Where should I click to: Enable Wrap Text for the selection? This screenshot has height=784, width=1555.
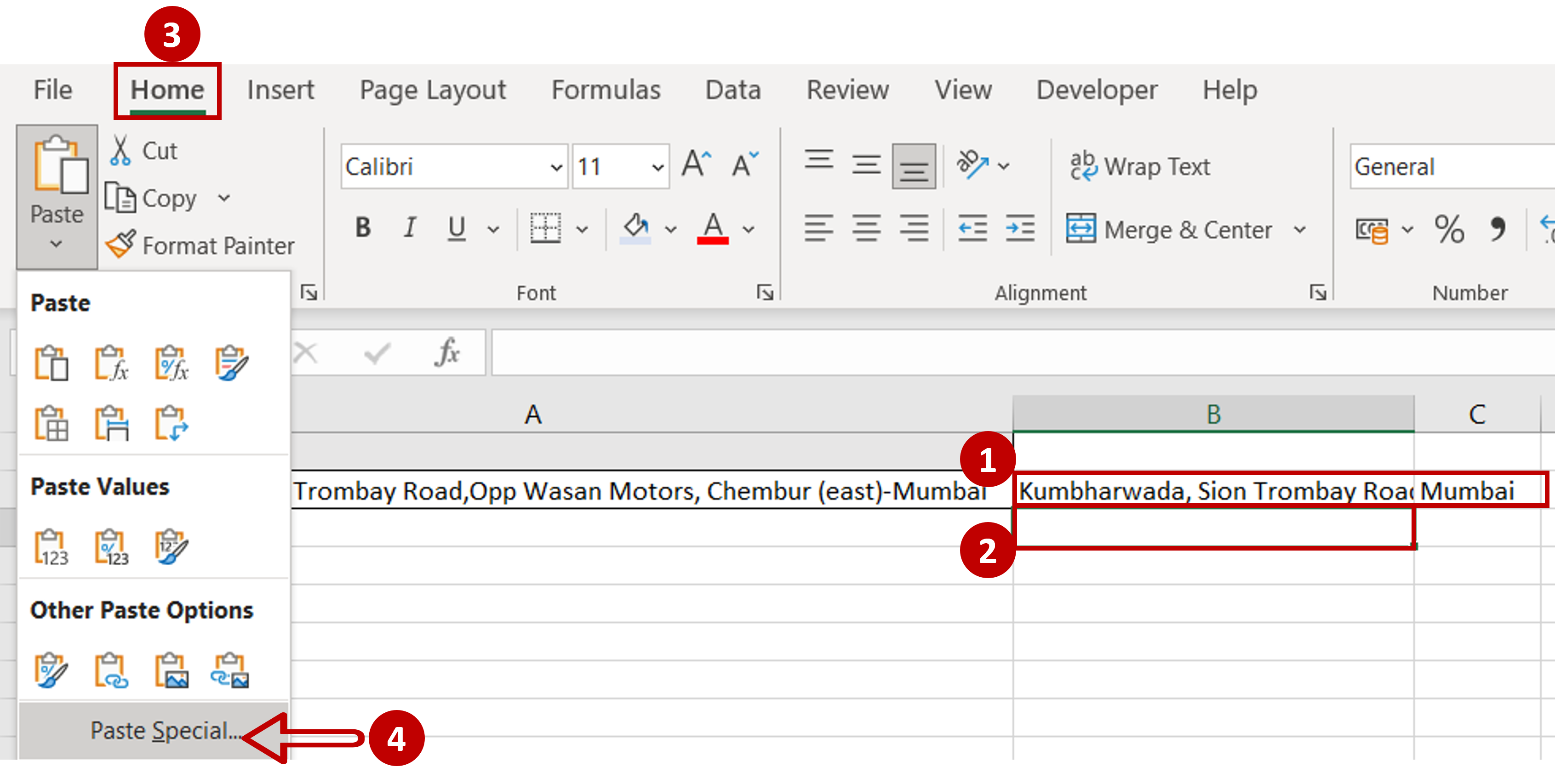(x=1141, y=166)
